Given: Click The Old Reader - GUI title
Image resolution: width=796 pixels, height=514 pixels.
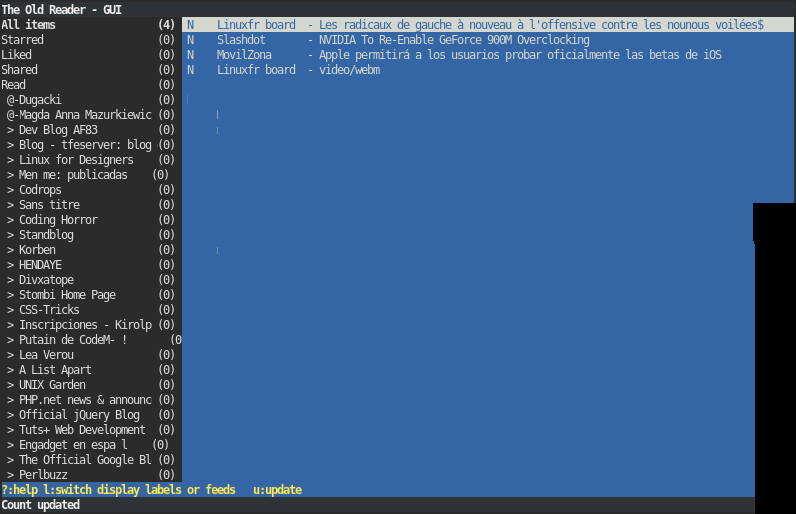Looking at the screenshot, I should pos(61,10).
